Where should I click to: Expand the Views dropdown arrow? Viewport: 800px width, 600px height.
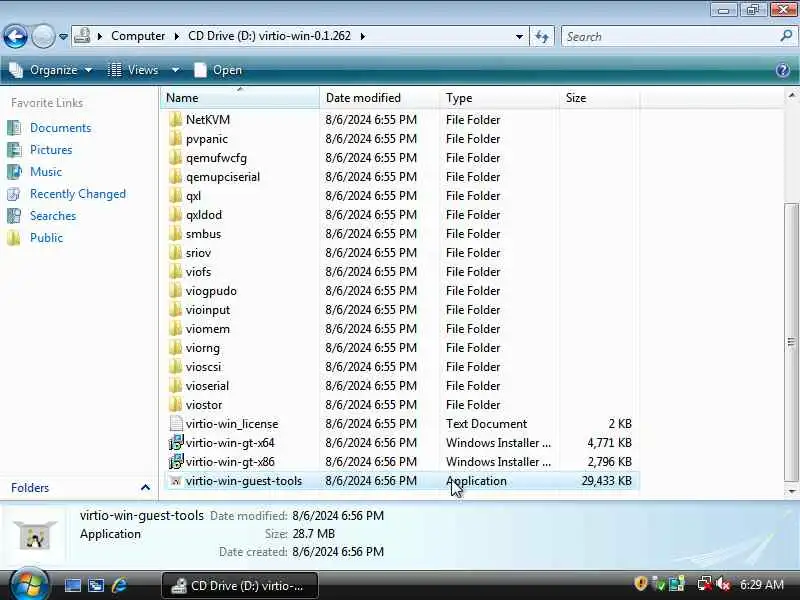point(175,70)
